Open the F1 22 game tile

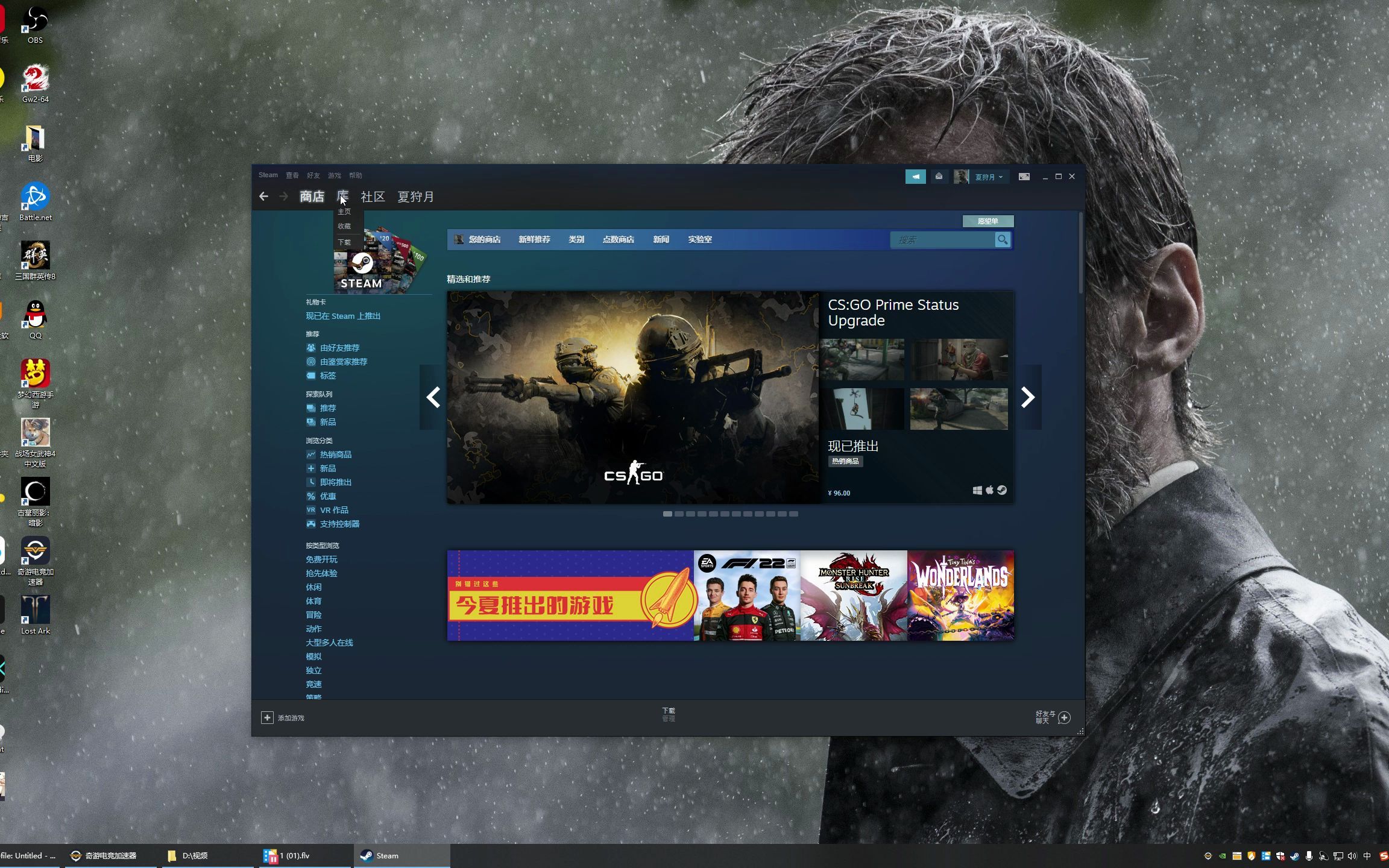[747, 596]
